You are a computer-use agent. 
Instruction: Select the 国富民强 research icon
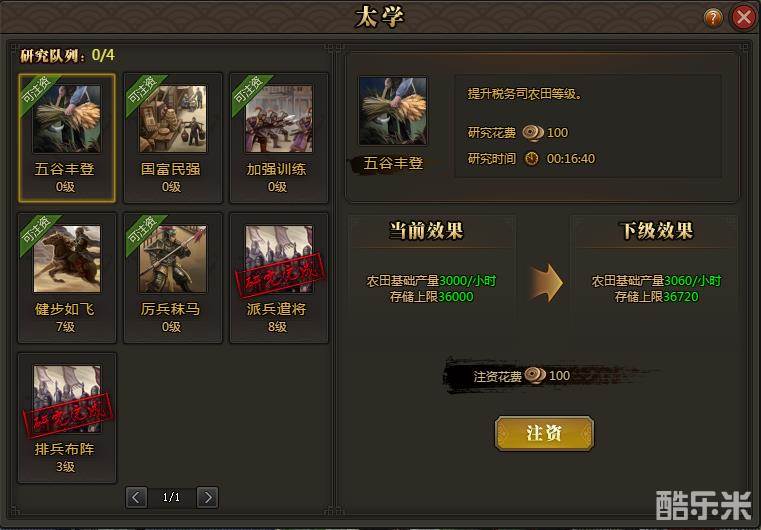coord(173,119)
